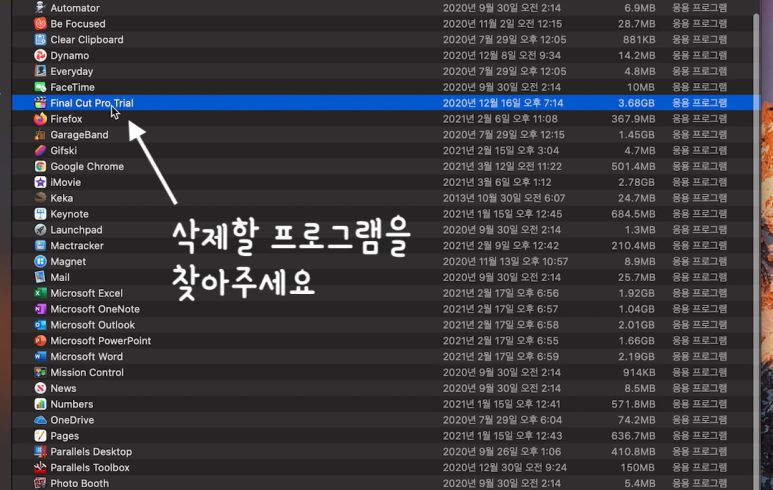
Task: Click the Final Cut Pro Trial clapperboard icon
Action: click(40, 103)
